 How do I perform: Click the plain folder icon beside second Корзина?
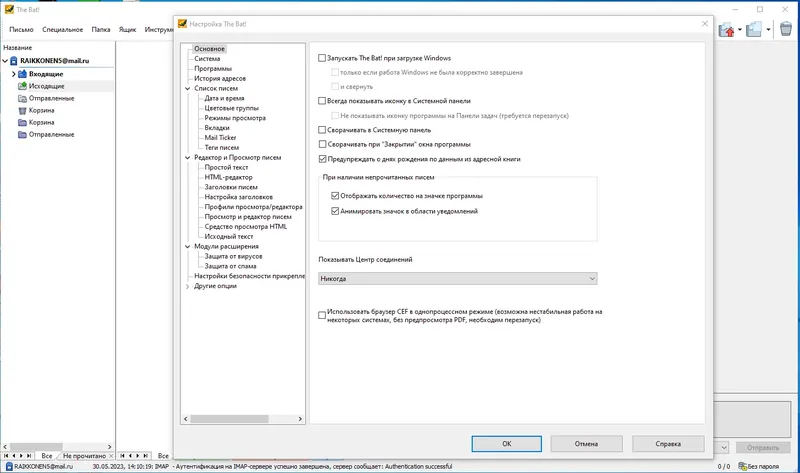[x=22, y=122]
